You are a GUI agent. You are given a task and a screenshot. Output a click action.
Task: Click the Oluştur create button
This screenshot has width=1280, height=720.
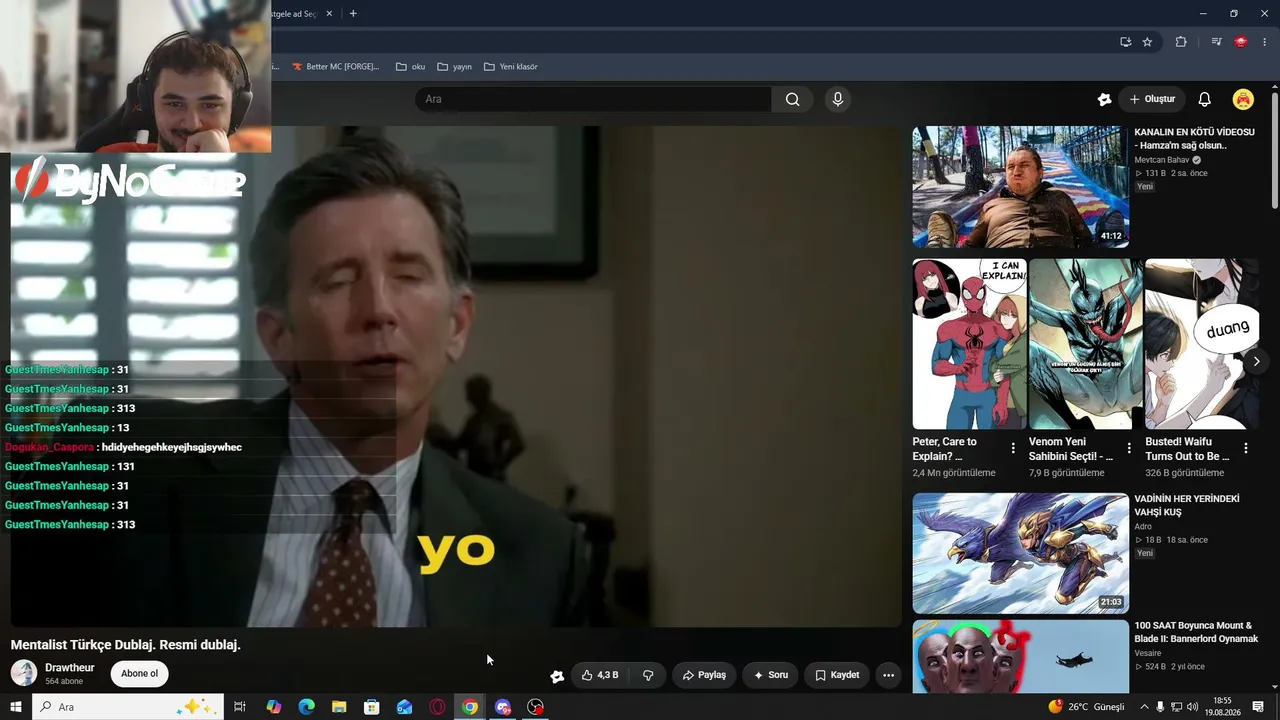click(1152, 99)
